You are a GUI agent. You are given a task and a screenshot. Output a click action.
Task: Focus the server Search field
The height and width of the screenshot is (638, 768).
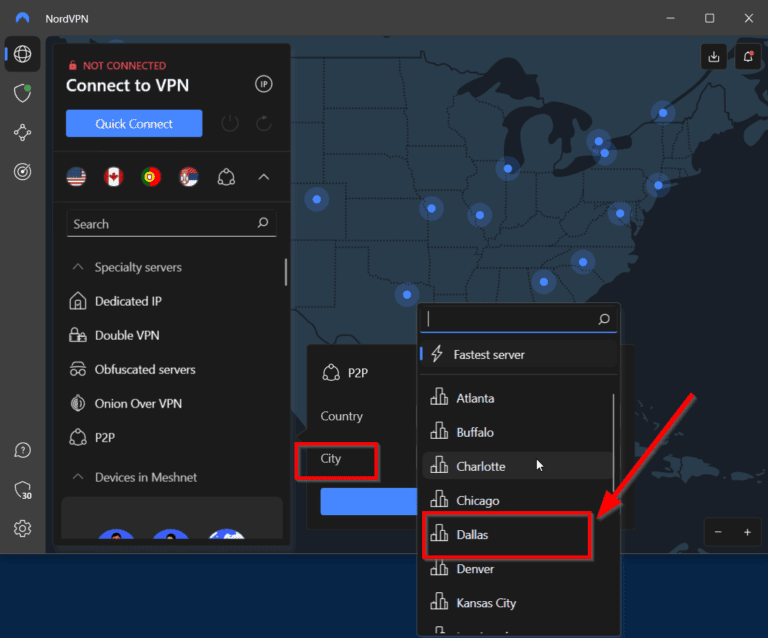point(171,224)
